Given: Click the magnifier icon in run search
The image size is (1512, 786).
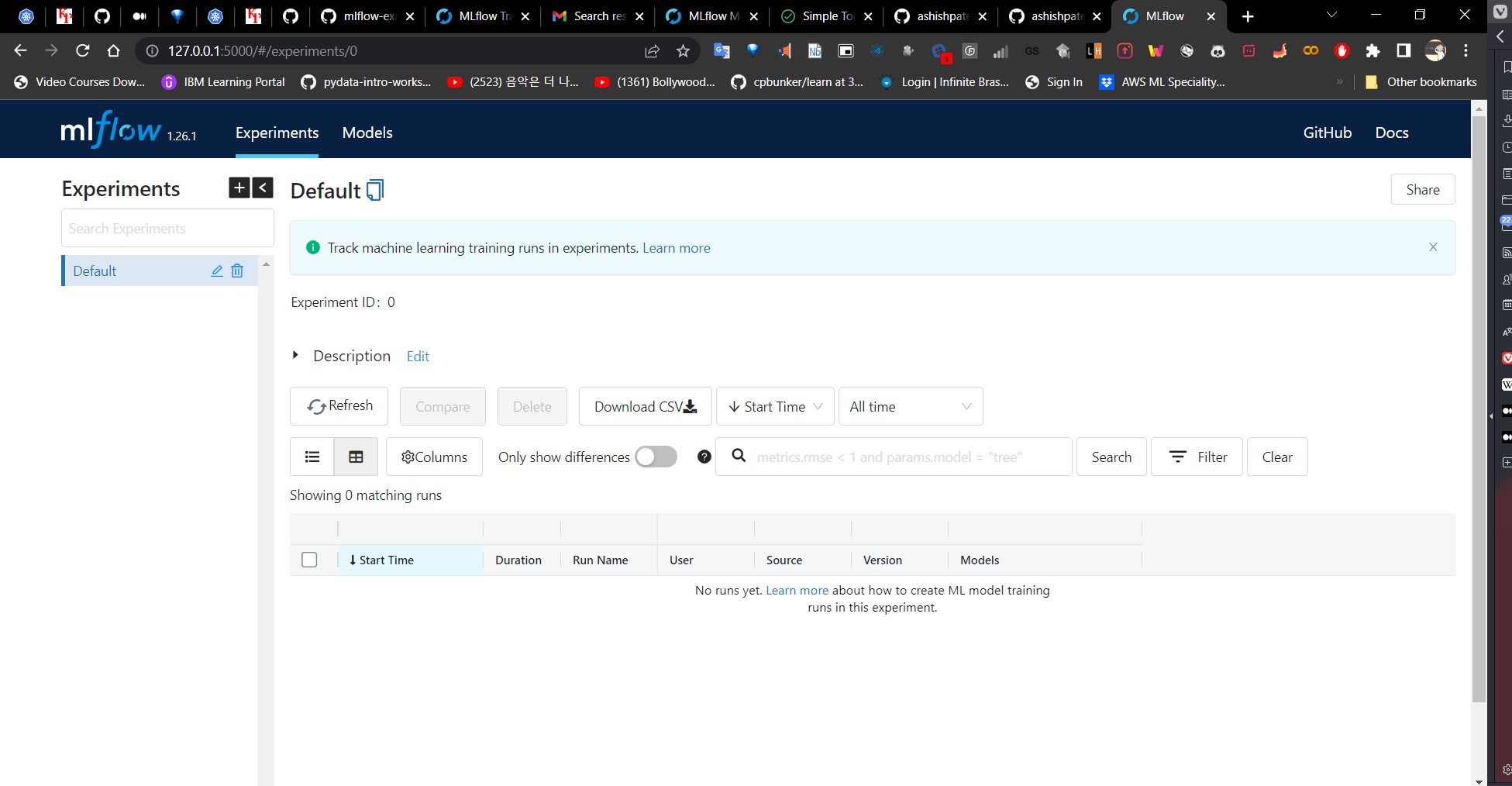Looking at the screenshot, I should click(x=739, y=456).
